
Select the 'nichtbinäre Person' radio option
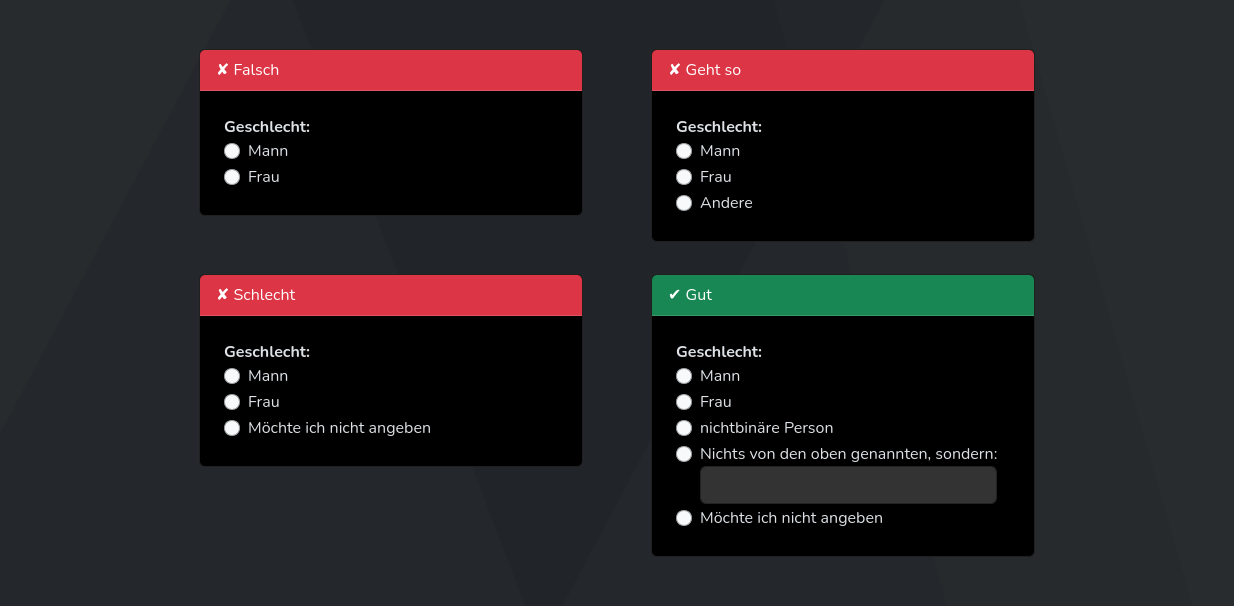pos(684,428)
